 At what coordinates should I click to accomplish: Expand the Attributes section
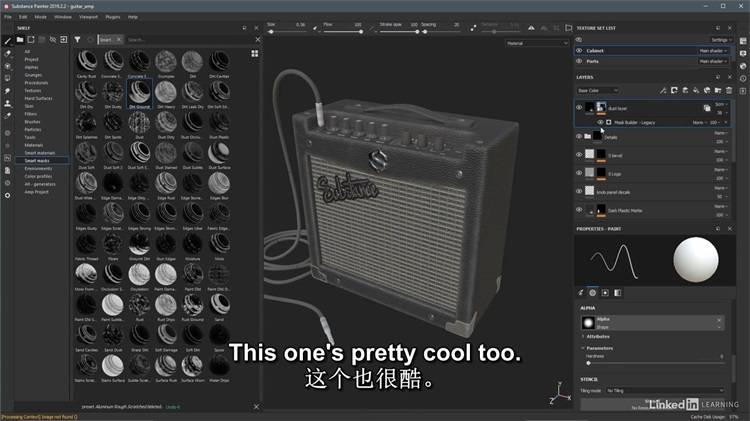[597, 337]
